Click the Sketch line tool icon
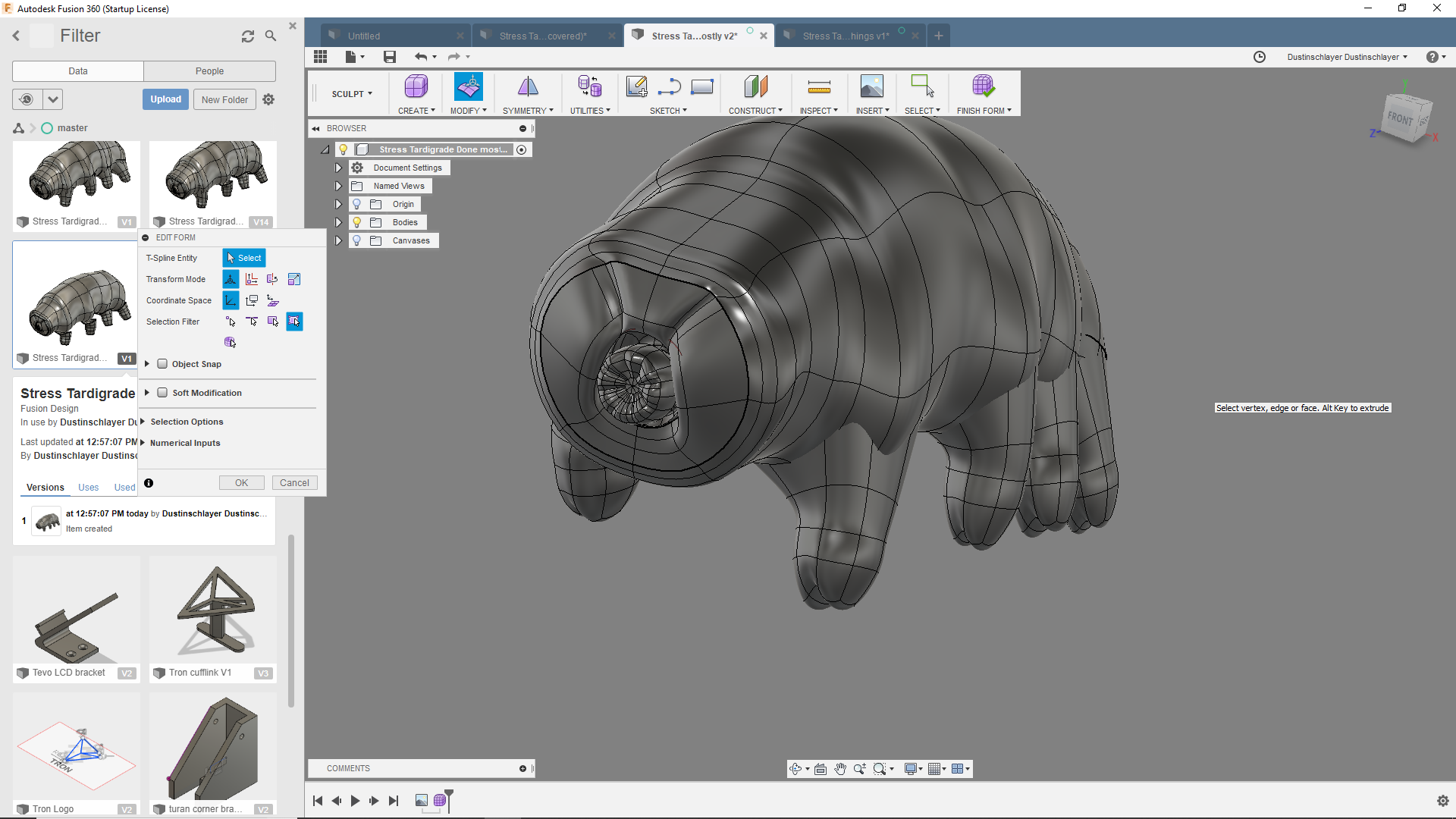 669,87
